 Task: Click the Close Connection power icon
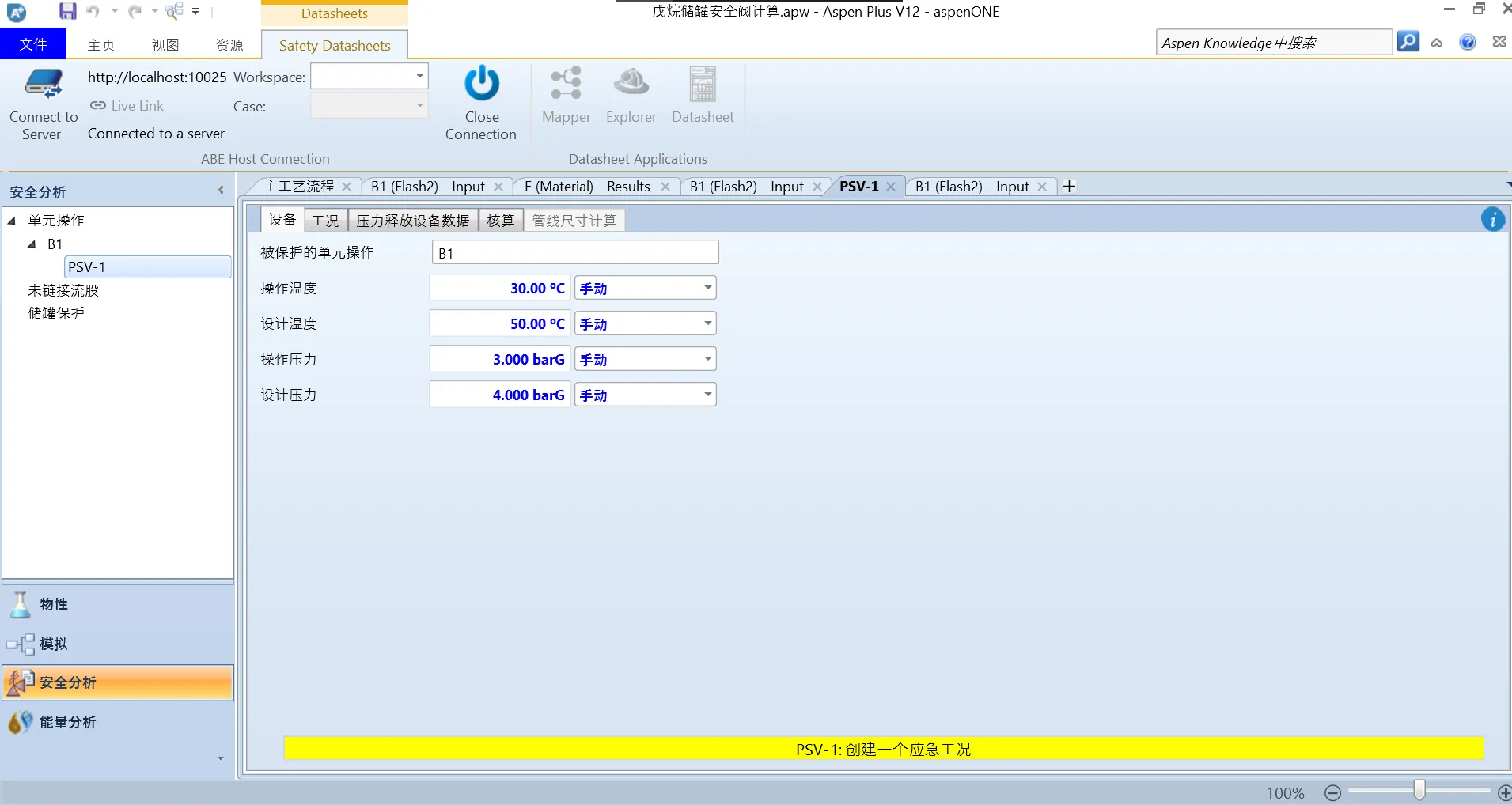(481, 84)
